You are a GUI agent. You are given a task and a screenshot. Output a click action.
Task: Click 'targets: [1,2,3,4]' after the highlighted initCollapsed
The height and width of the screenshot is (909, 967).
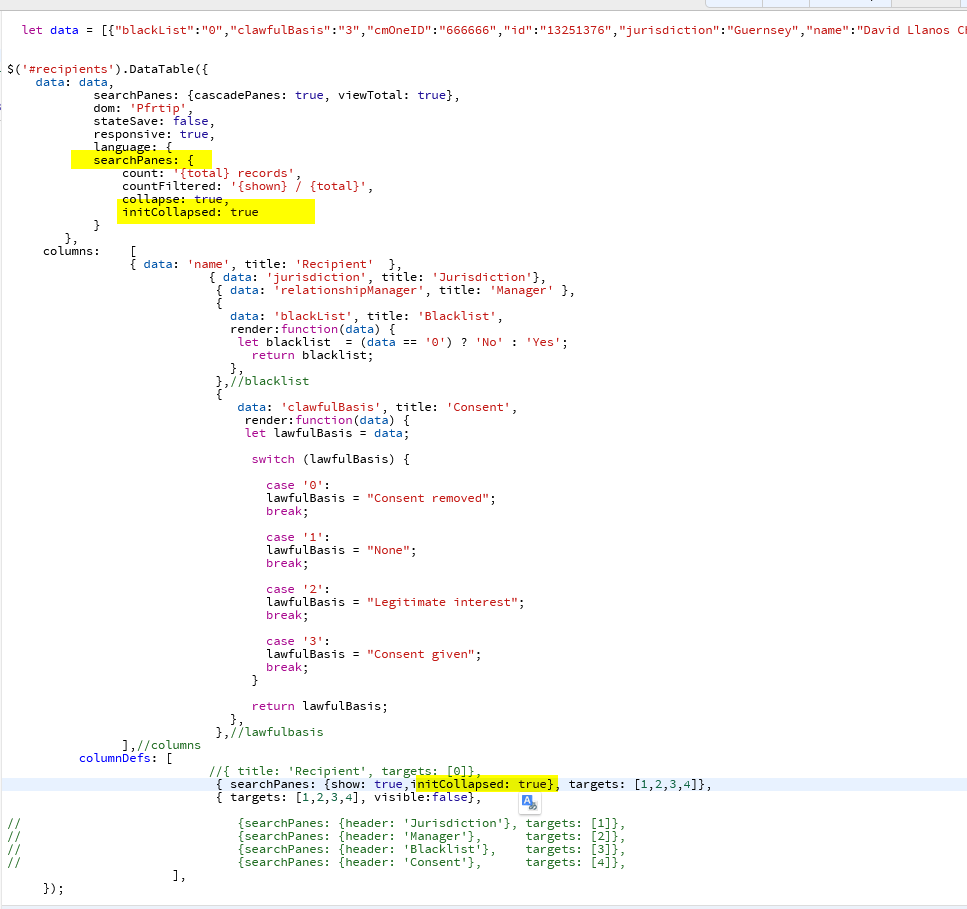click(636, 784)
